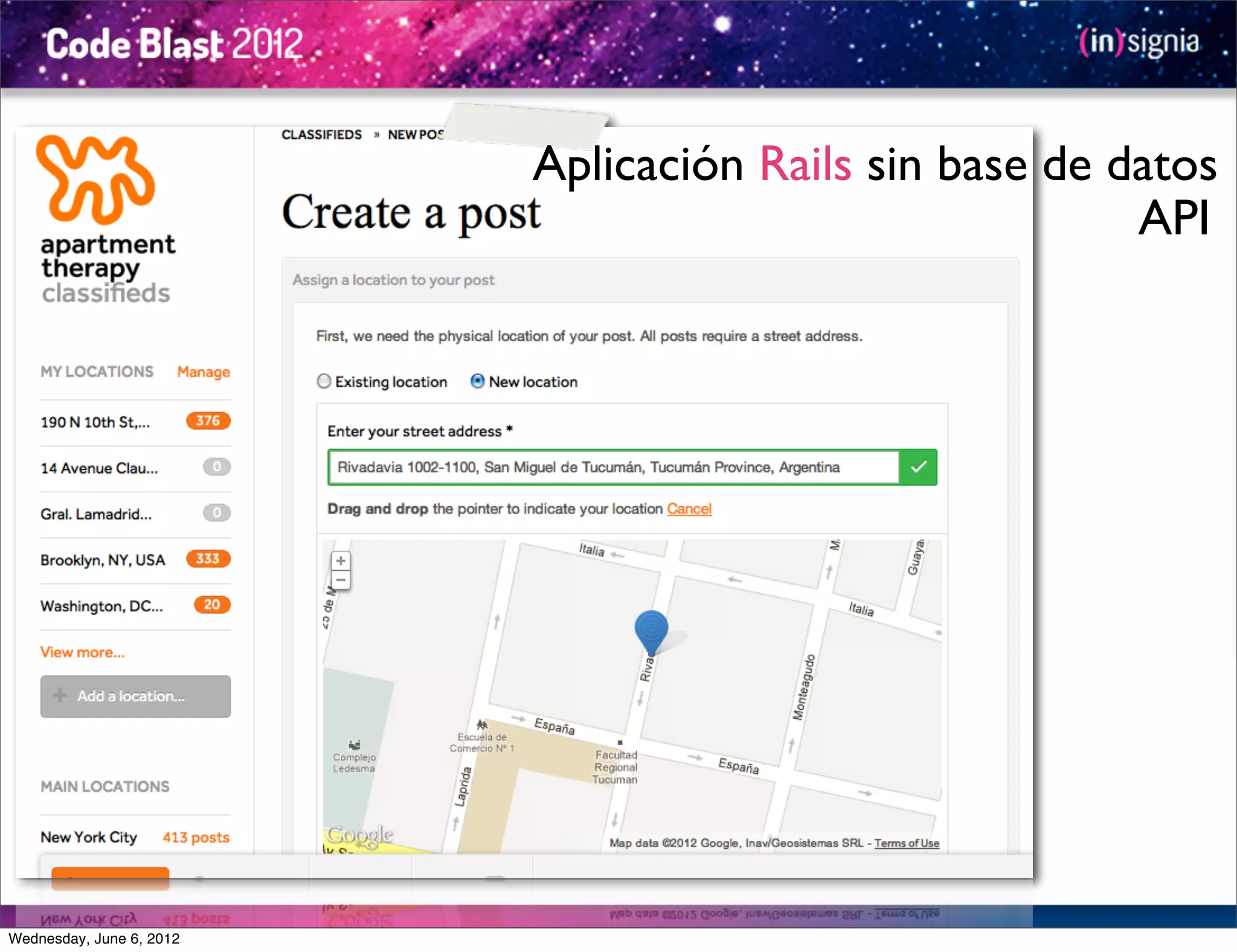Click the street address input field

tap(613, 467)
